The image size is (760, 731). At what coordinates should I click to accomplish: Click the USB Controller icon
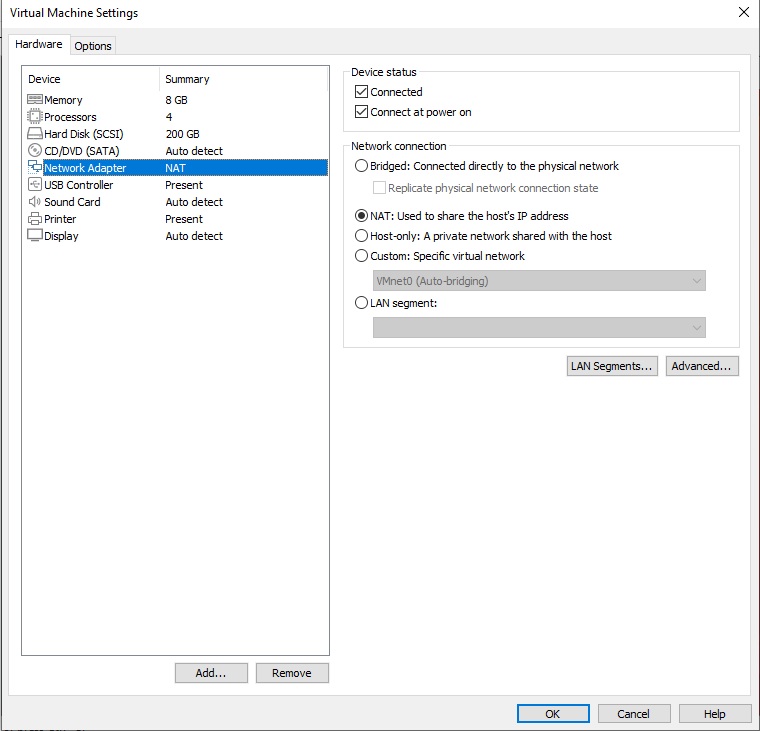coord(35,184)
